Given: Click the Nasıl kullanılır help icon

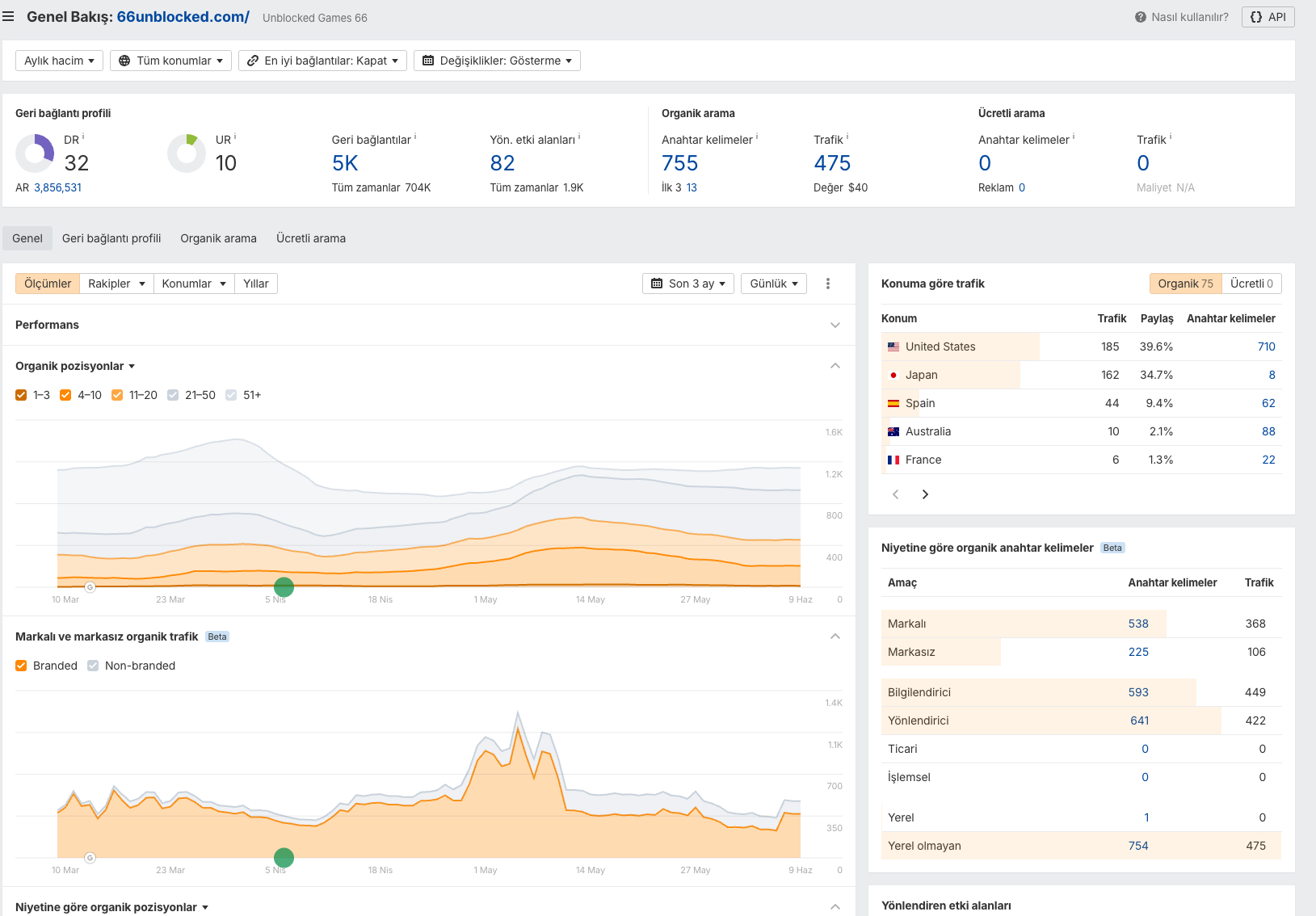Looking at the screenshot, I should click(x=1140, y=17).
